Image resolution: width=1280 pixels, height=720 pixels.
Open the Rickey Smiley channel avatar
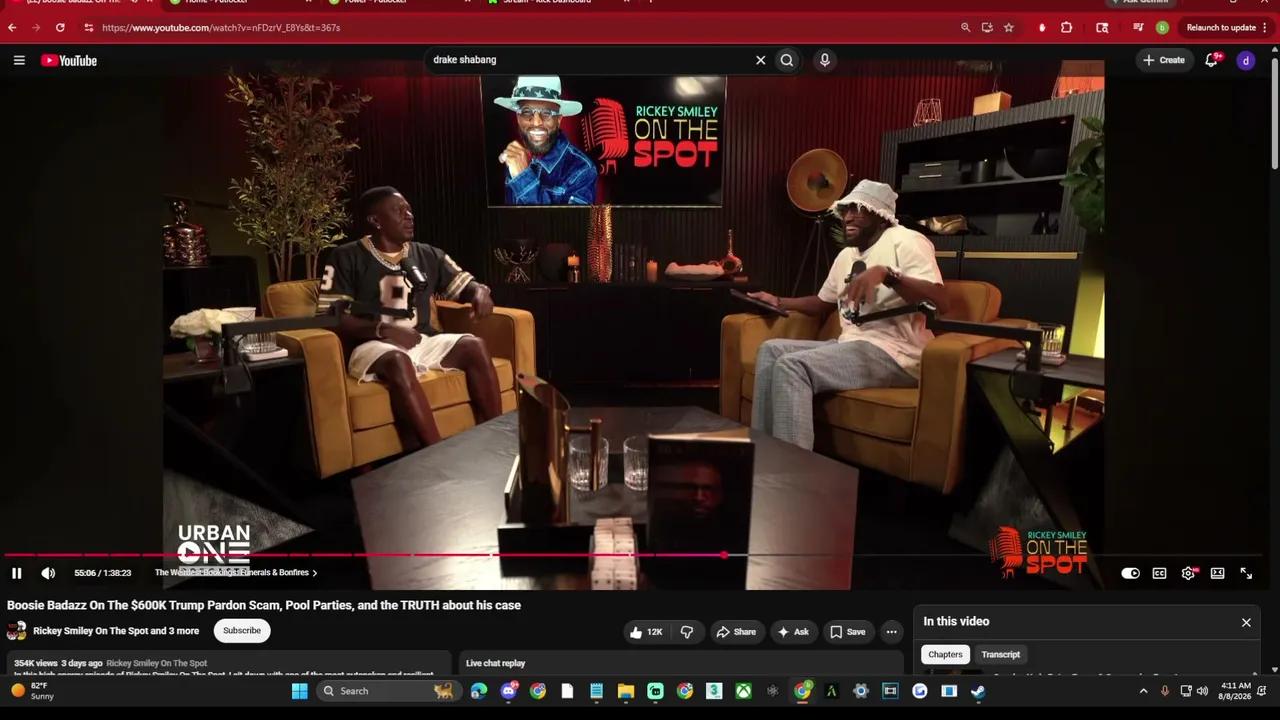17,631
